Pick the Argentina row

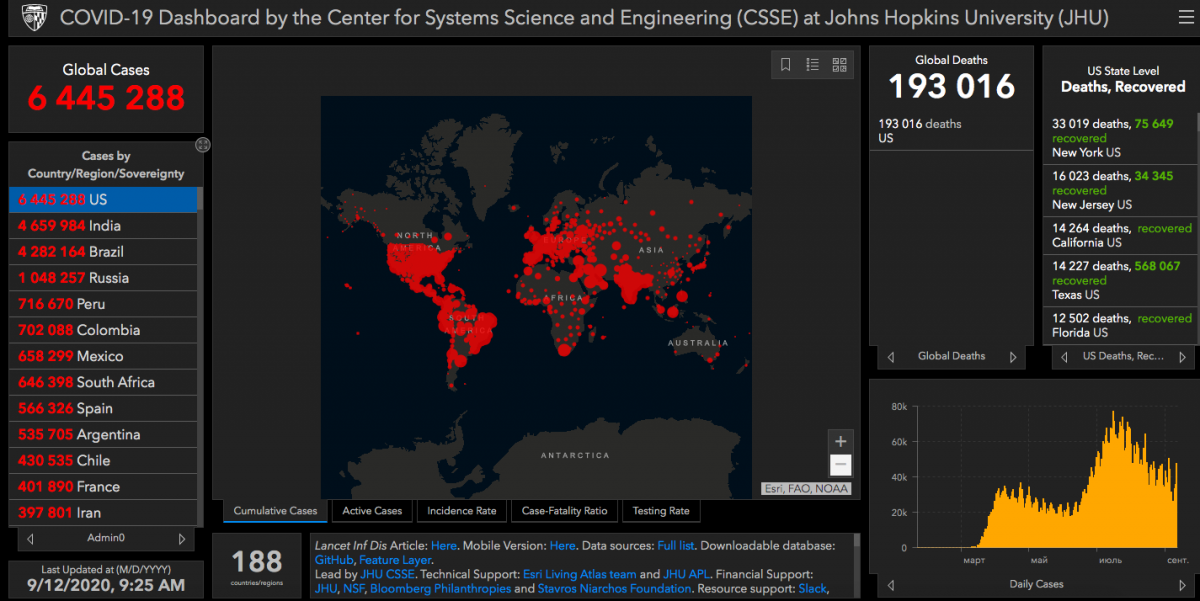coord(104,434)
